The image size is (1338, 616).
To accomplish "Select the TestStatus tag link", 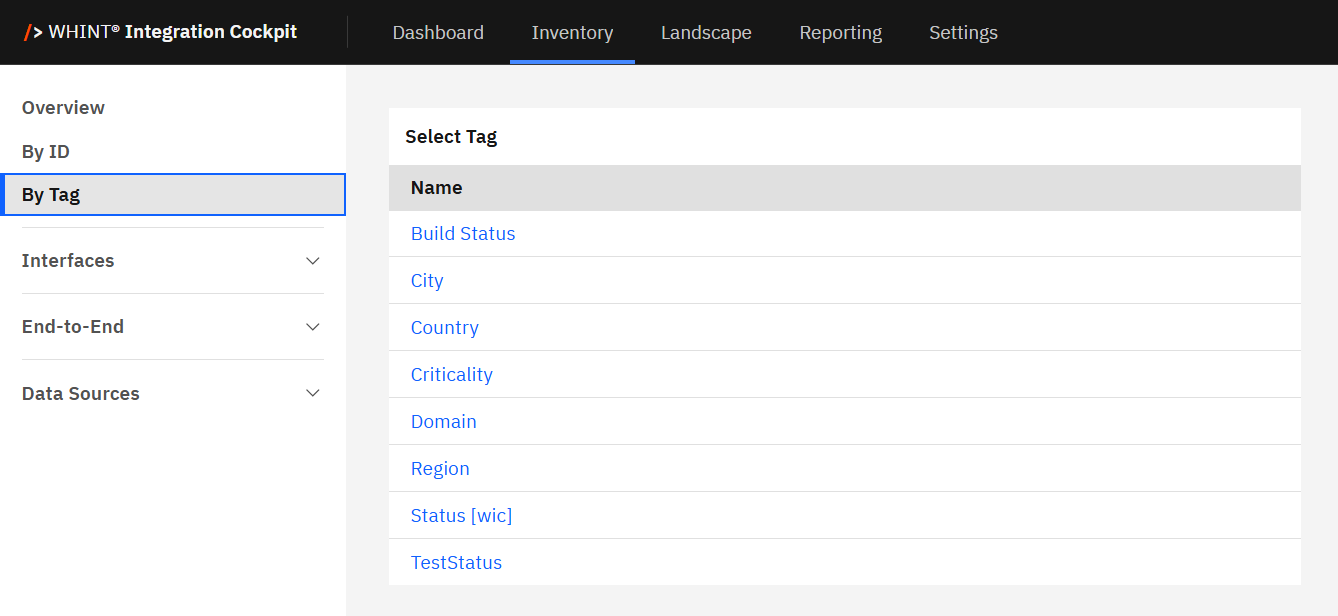I will tap(456, 563).
